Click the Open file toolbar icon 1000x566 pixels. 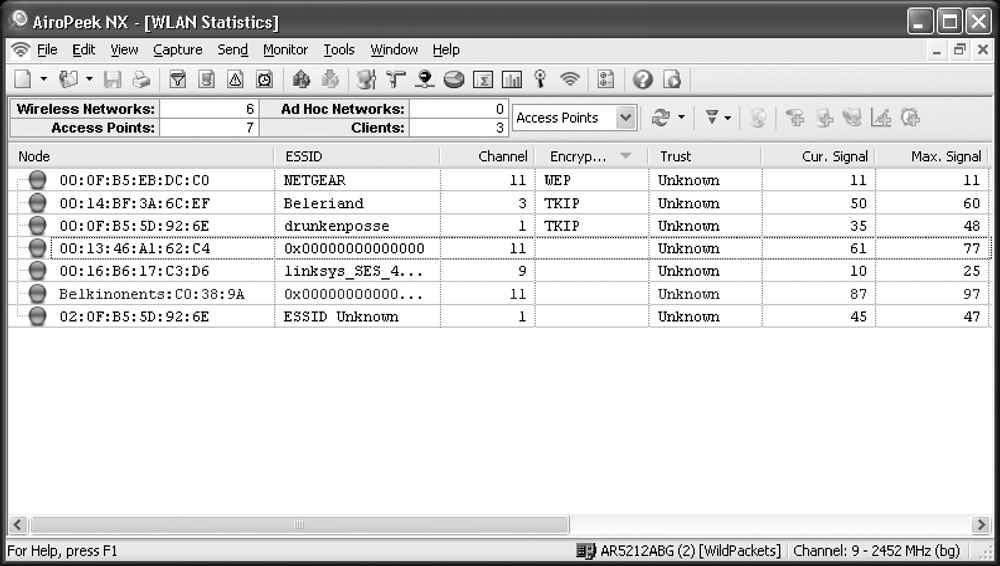pos(68,80)
